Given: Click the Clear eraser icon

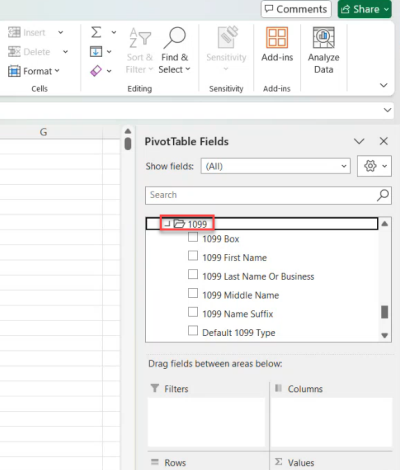Looking at the screenshot, I should pyautogui.click(x=96, y=71).
